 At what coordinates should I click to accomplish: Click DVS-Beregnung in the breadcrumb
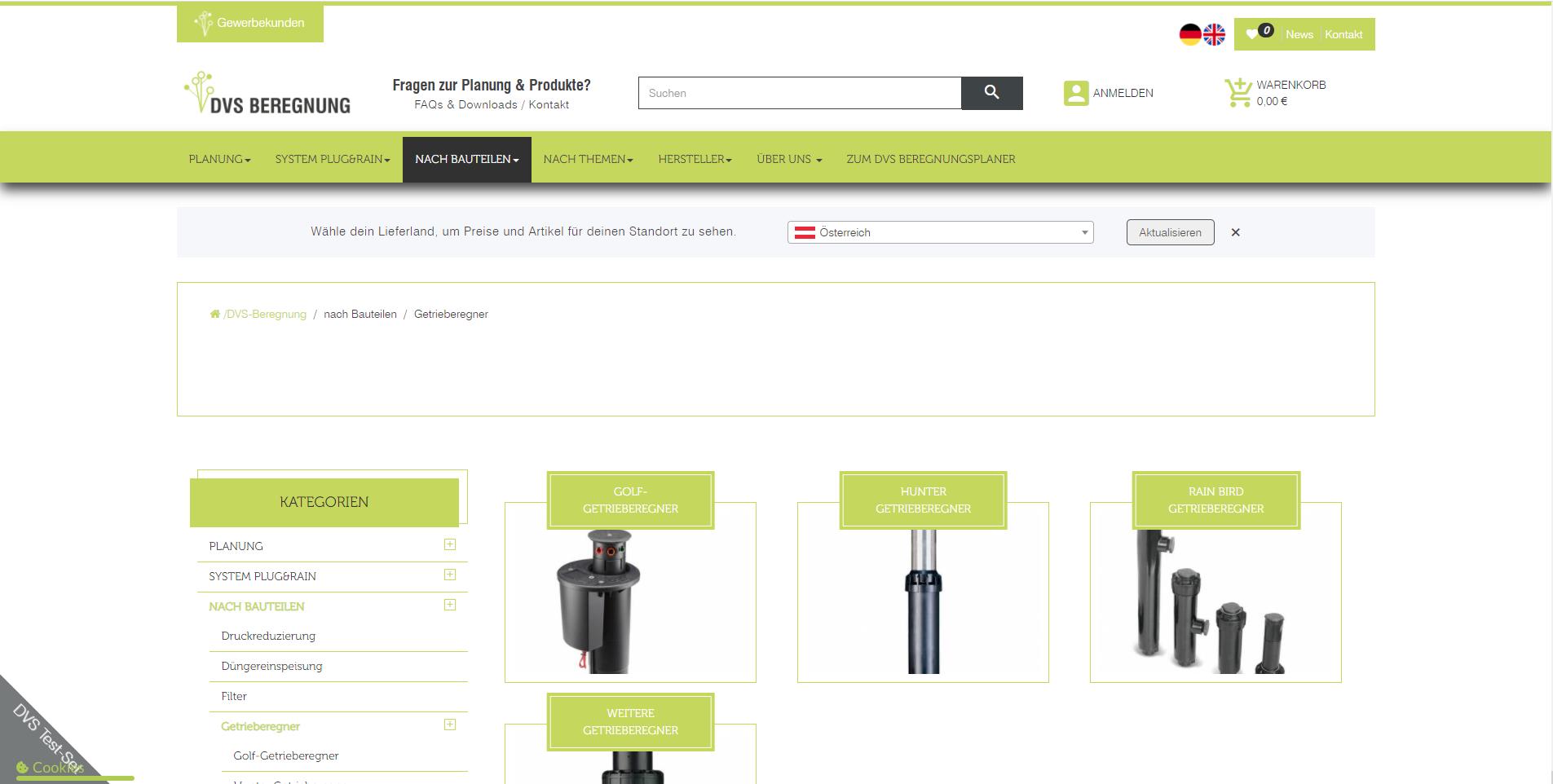[x=266, y=314]
